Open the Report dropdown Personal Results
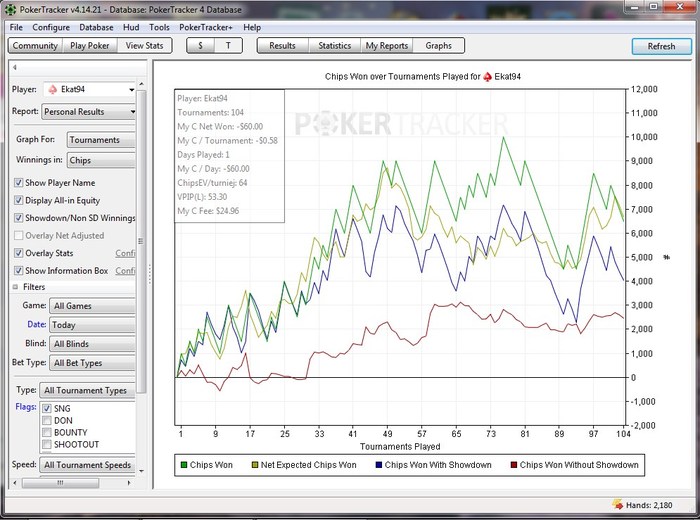700x520 pixels. click(x=88, y=112)
